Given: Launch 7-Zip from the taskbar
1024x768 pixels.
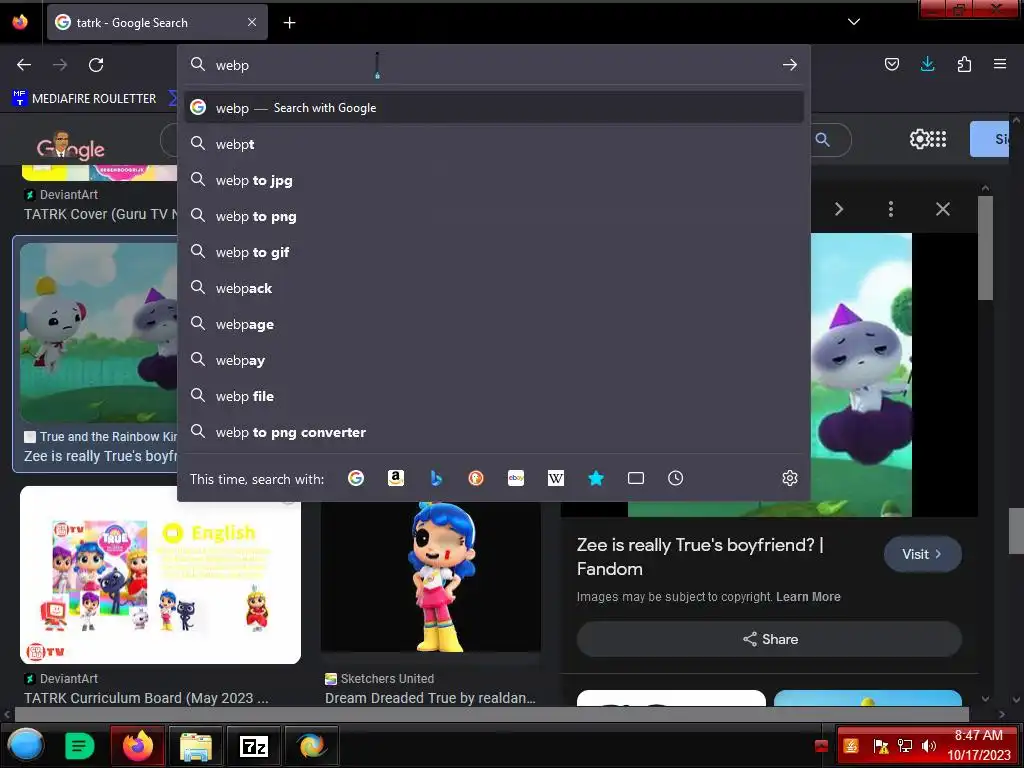Looking at the screenshot, I should pos(253,746).
